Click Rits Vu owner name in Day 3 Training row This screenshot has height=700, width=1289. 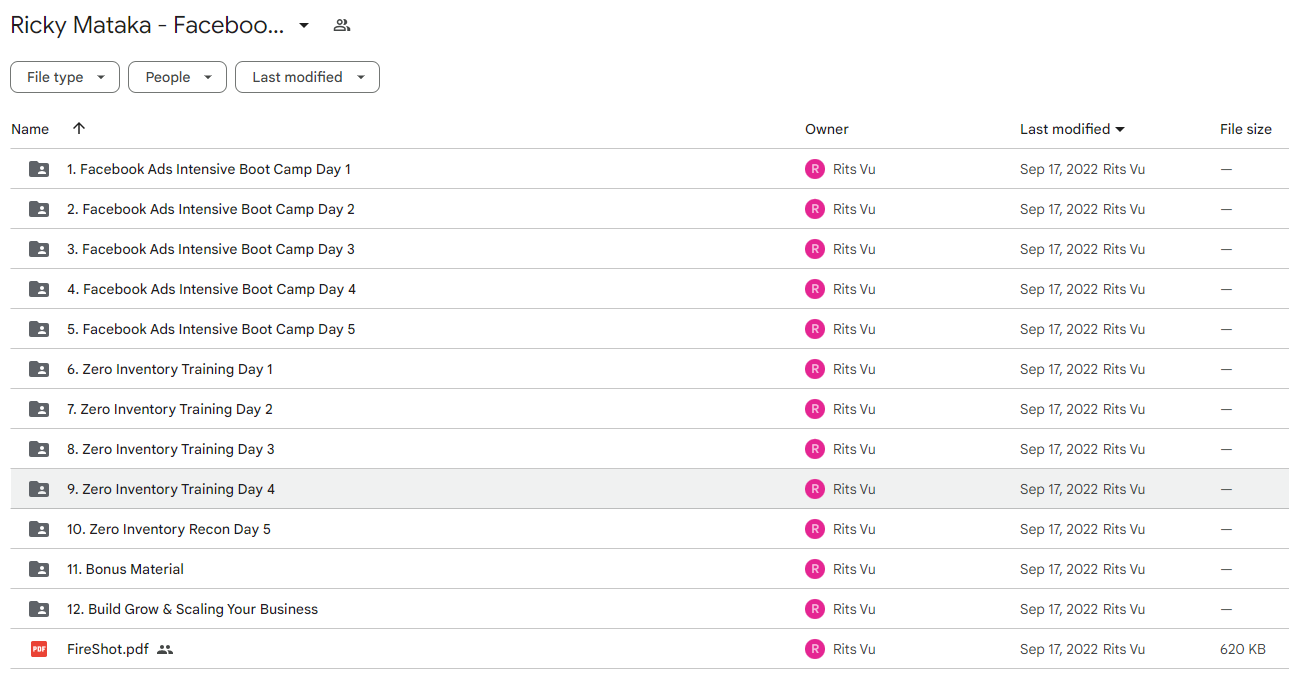click(x=854, y=449)
